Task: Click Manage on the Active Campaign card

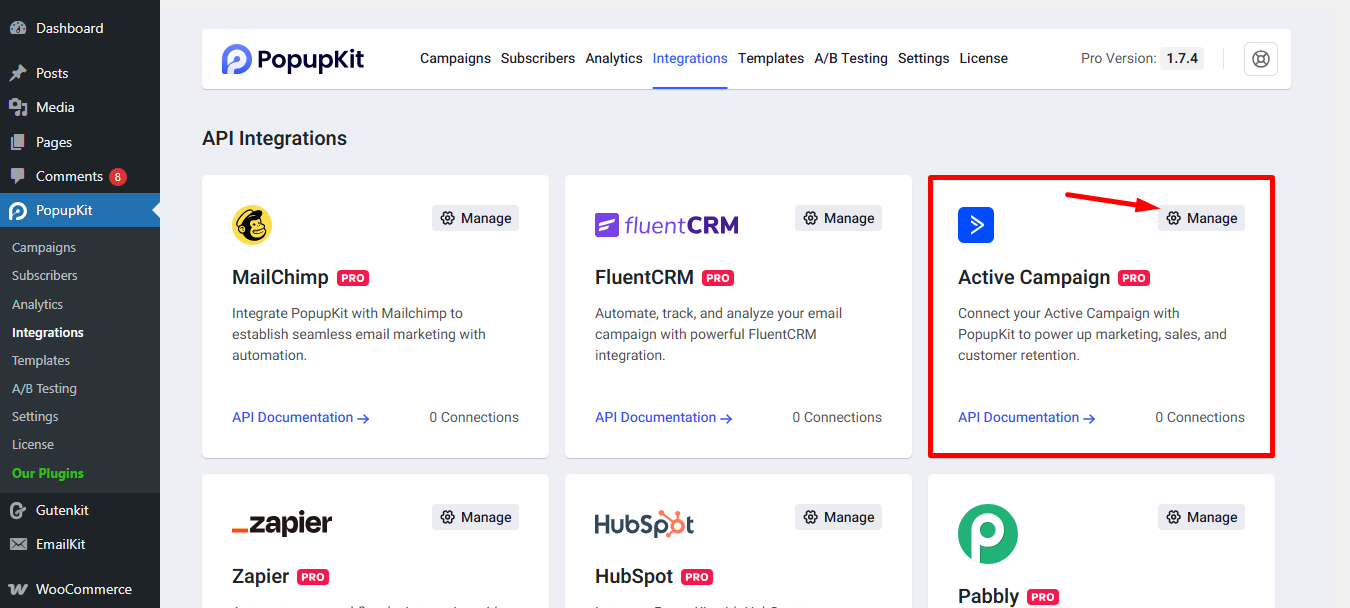Action: point(1201,217)
